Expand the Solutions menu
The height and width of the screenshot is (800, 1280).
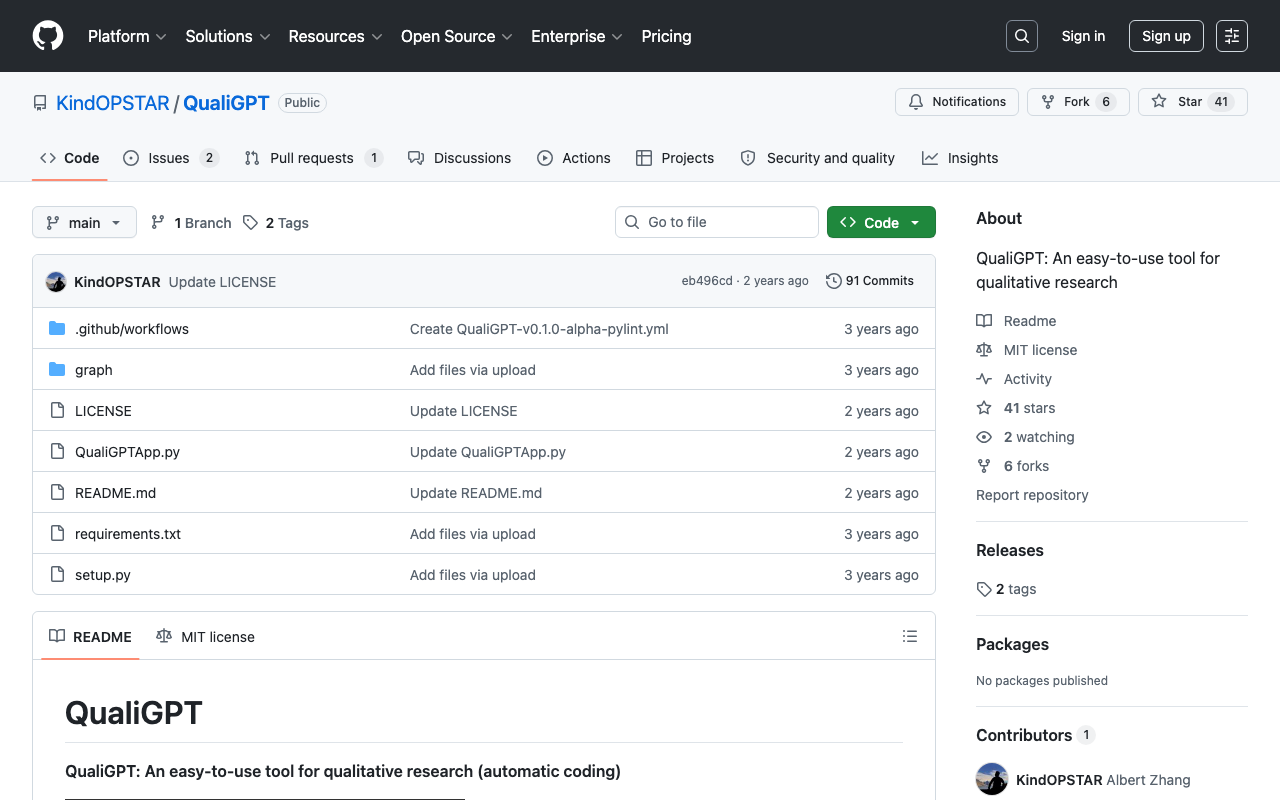pos(228,36)
